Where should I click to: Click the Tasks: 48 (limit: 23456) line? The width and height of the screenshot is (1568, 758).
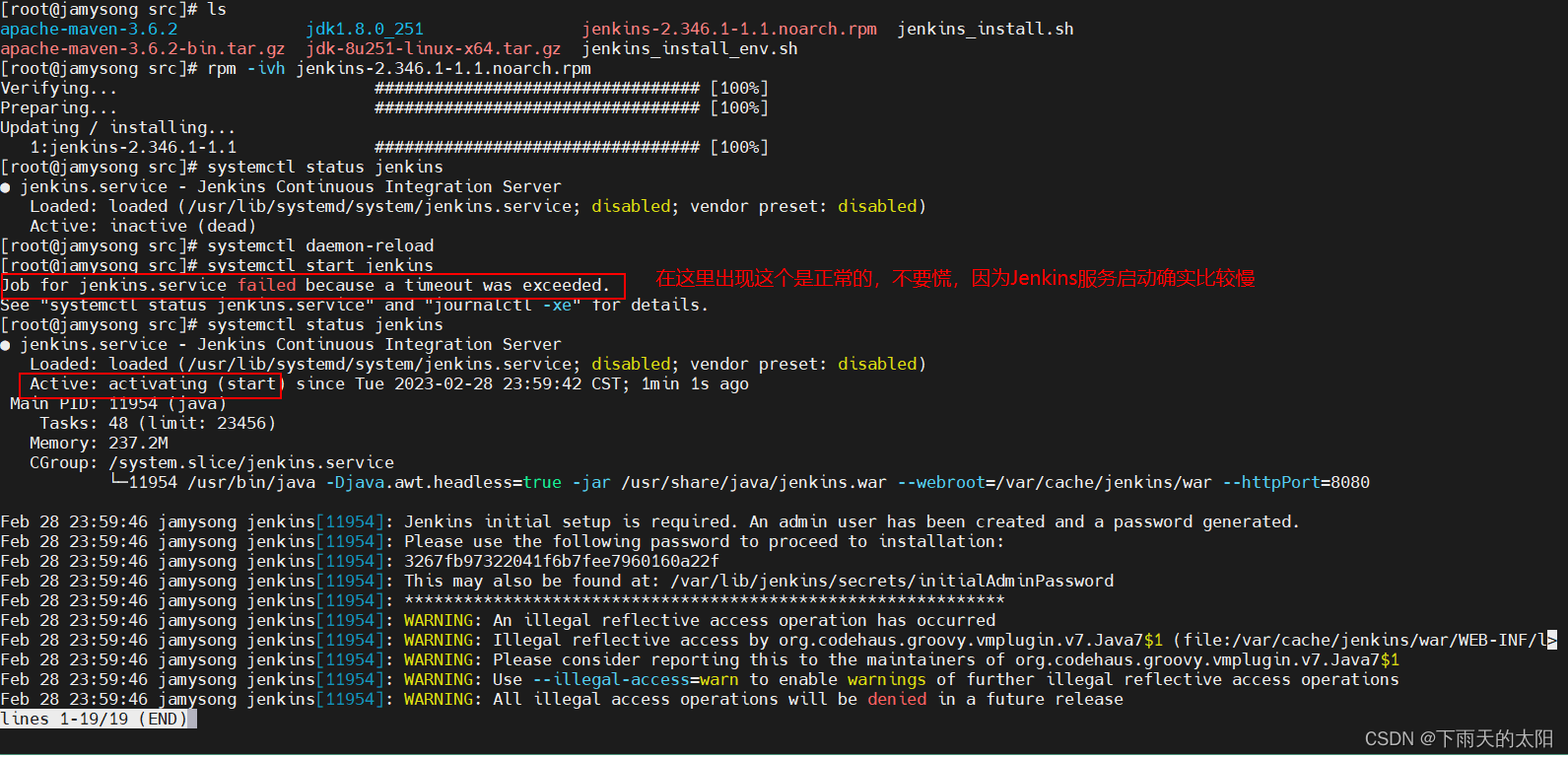[158, 424]
